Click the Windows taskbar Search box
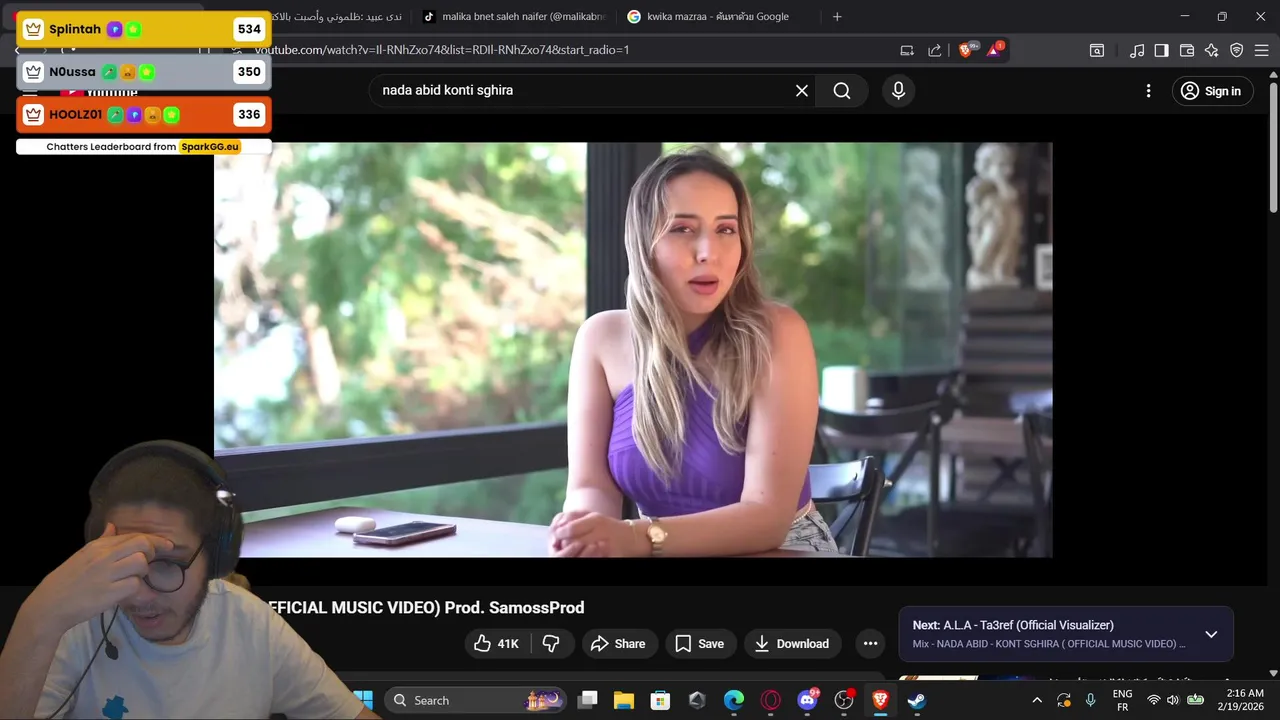The height and width of the screenshot is (720, 1280). point(475,700)
